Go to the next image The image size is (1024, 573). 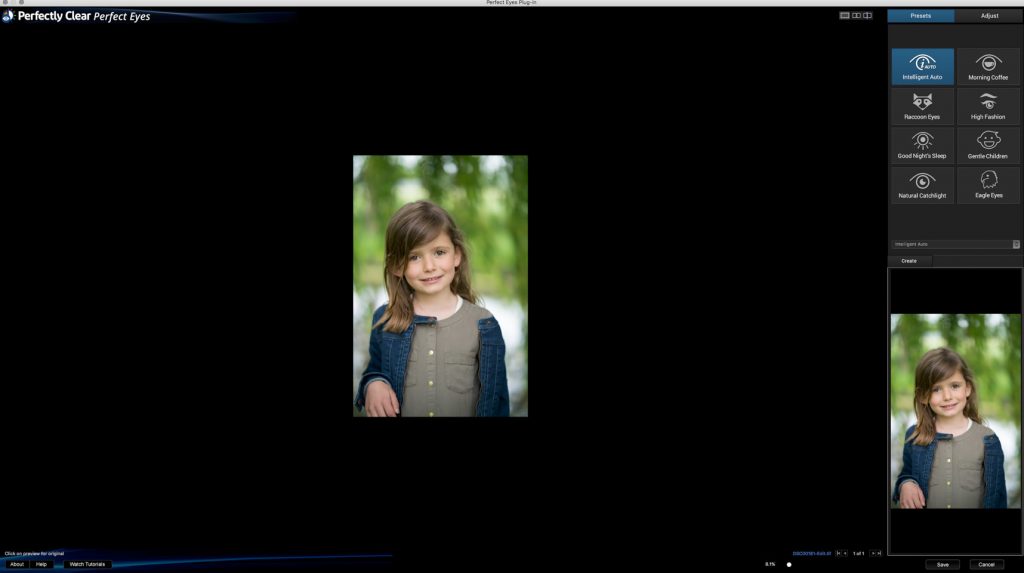(x=872, y=553)
